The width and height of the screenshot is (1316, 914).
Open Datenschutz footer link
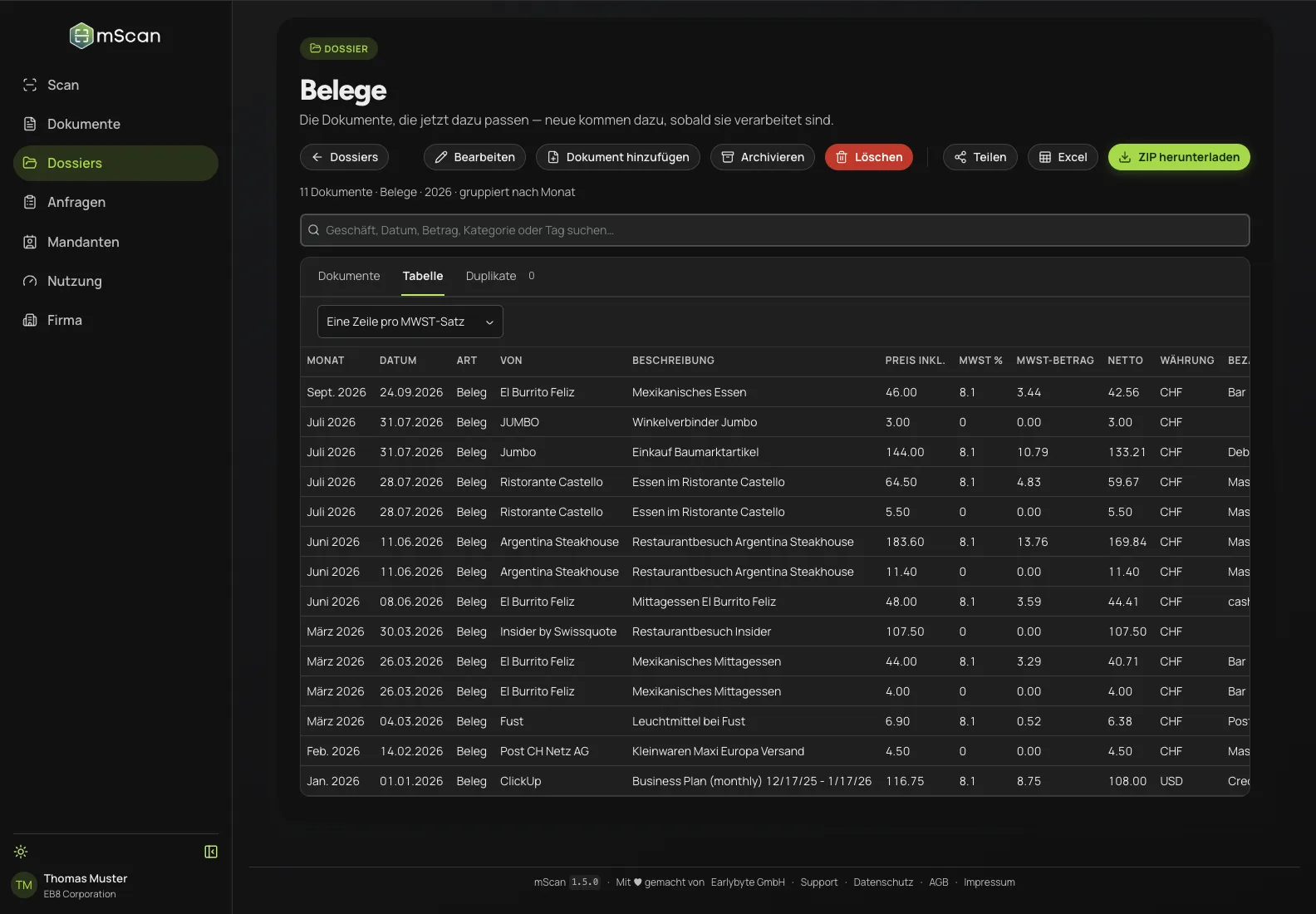(x=883, y=882)
